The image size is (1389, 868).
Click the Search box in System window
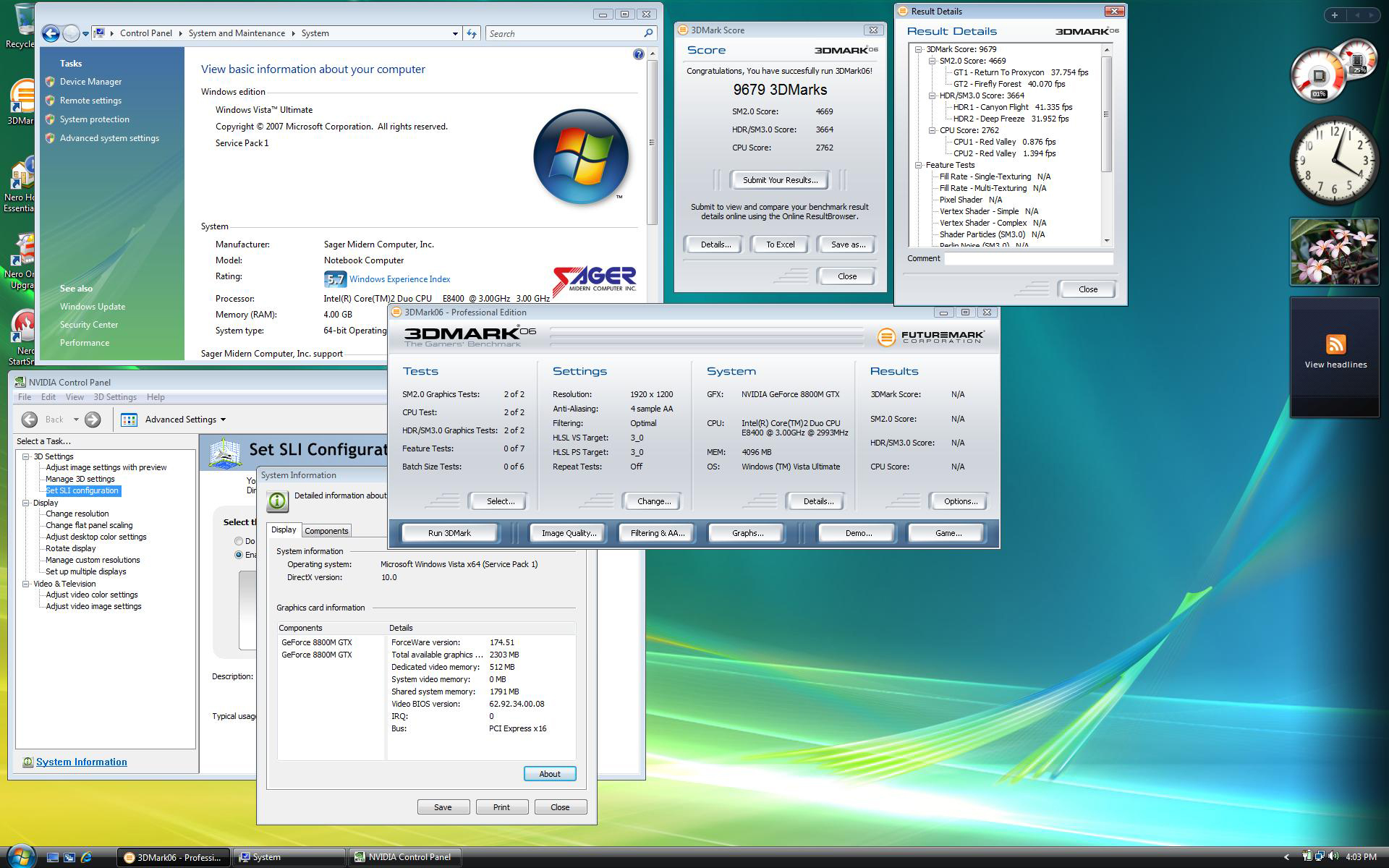pos(570,33)
